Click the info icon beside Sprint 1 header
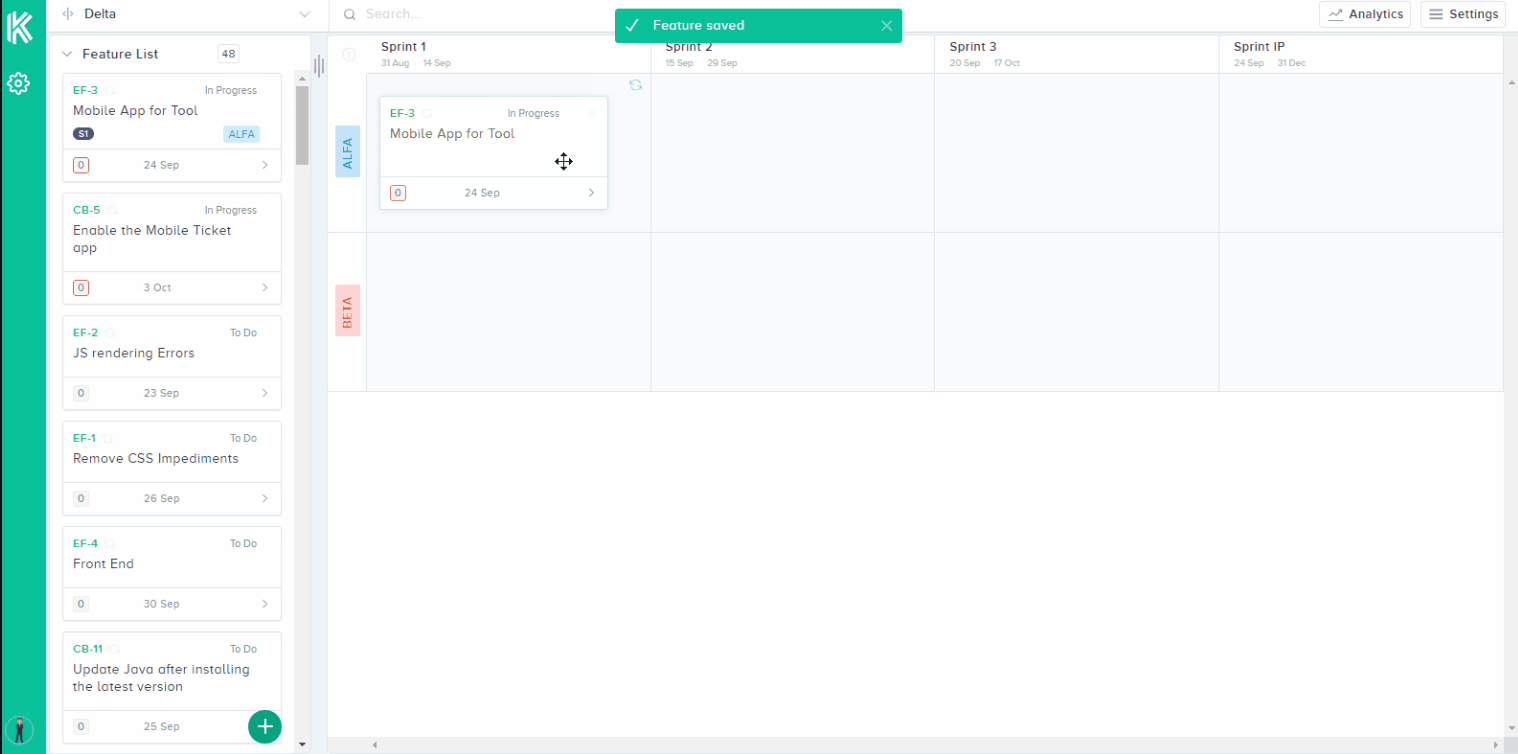Viewport: 1518px width, 754px height. pos(349,54)
